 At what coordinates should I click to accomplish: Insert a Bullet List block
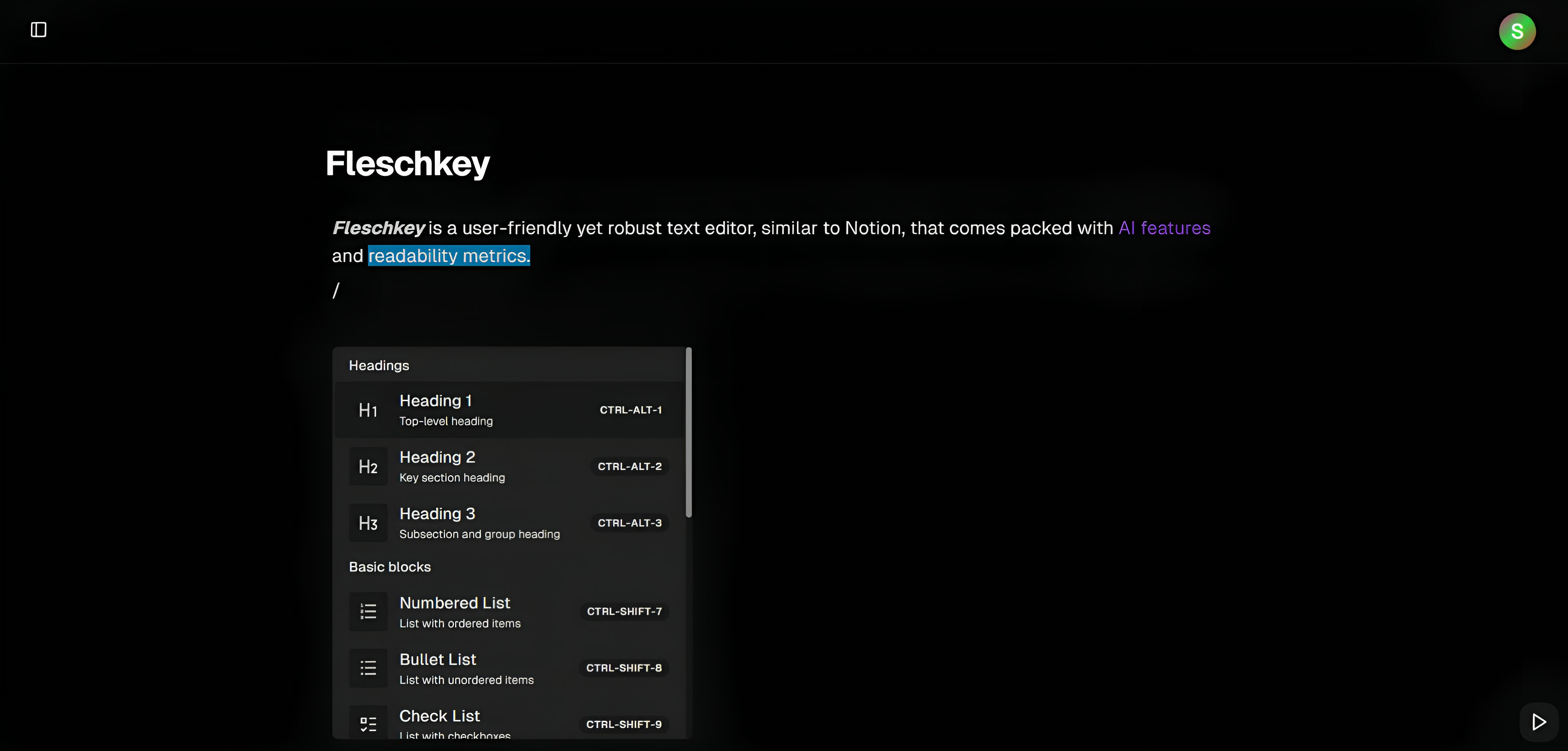(510, 668)
